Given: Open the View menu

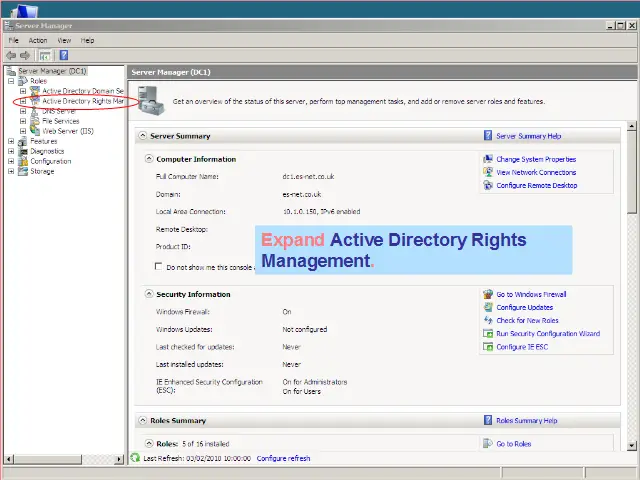Looking at the screenshot, I should [64, 40].
